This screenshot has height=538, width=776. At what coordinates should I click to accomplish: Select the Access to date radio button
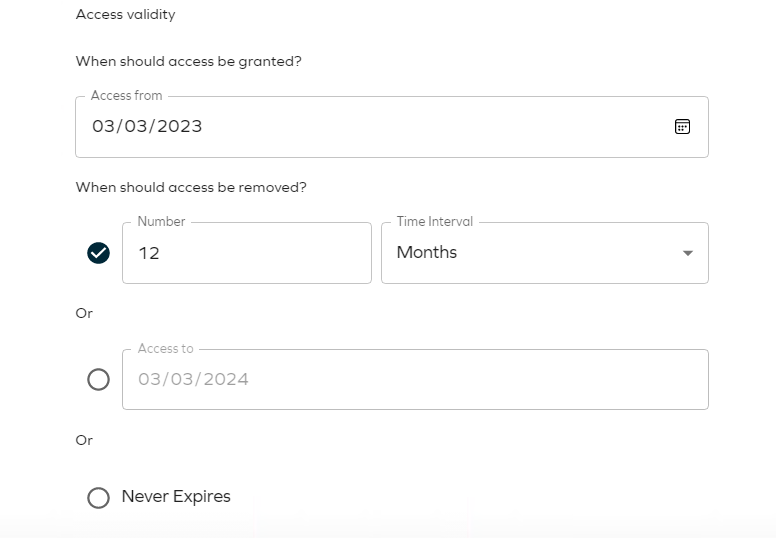coord(98,380)
